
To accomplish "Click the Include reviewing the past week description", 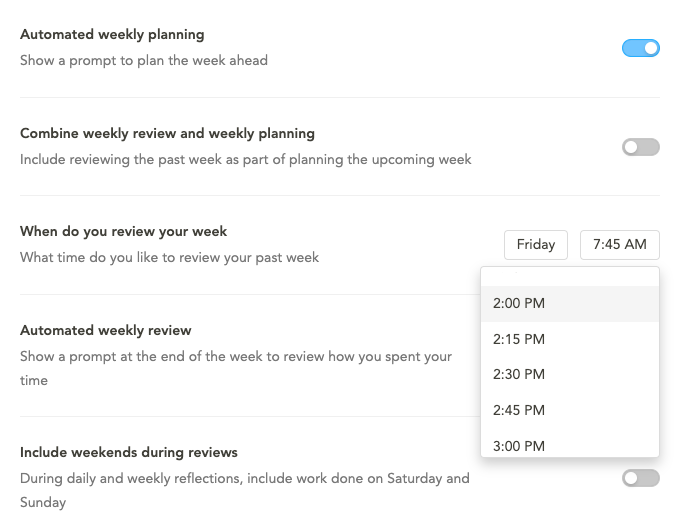I will tap(246, 159).
